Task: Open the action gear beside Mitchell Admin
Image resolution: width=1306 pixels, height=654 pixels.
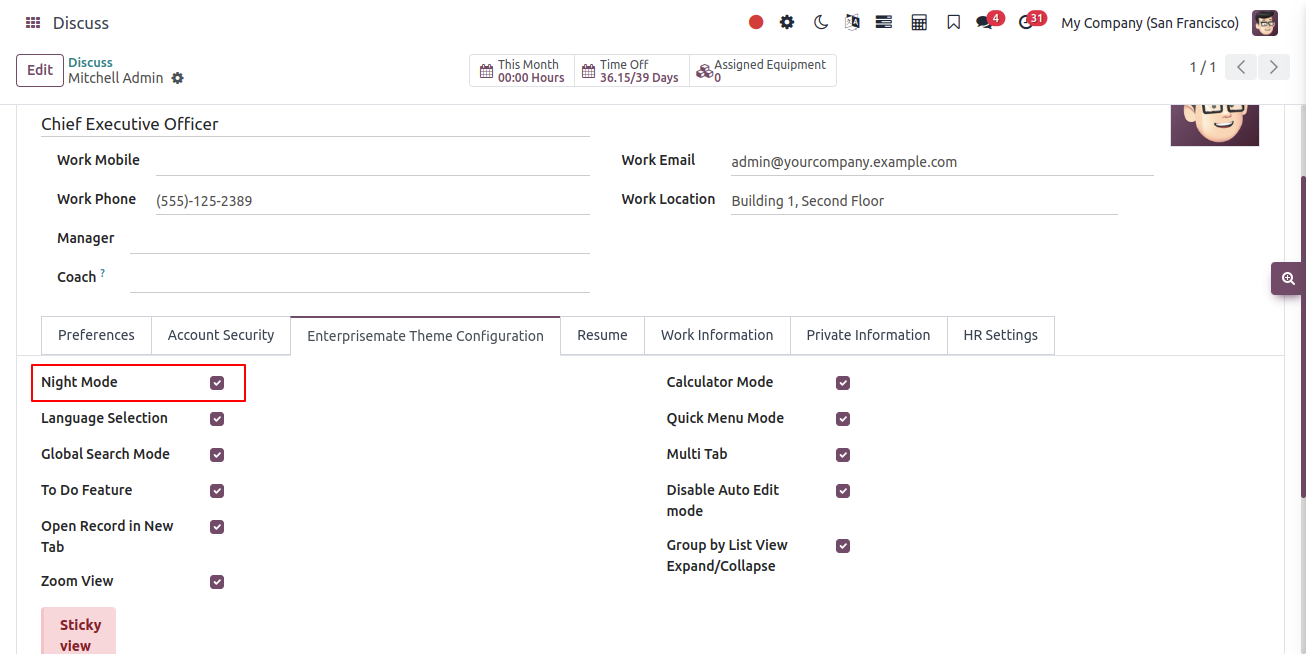Action: (x=178, y=78)
